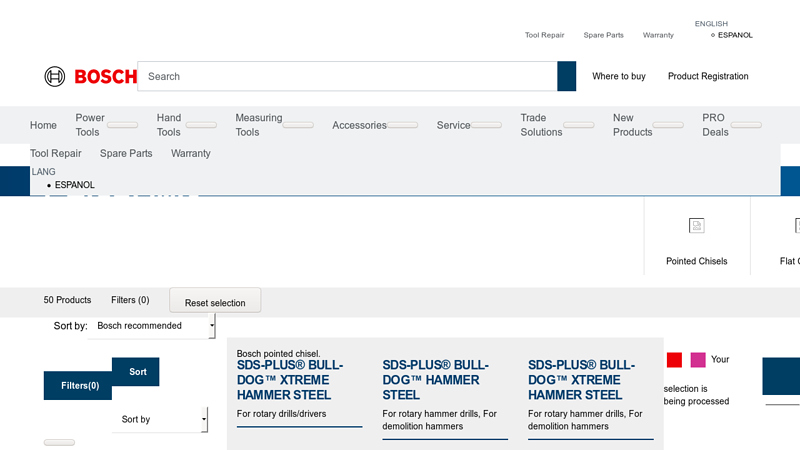Open the Trade Solutions menu

pyautogui.click(x=541, y=125)
